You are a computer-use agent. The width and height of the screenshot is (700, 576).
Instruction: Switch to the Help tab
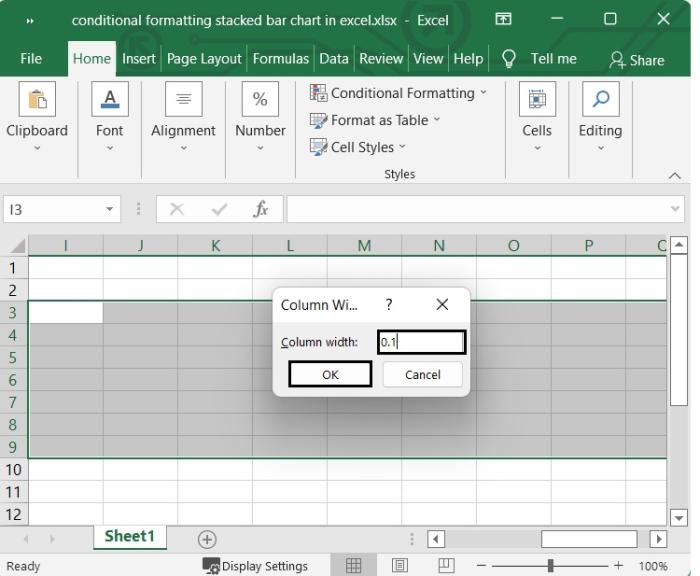pos(468,58)
